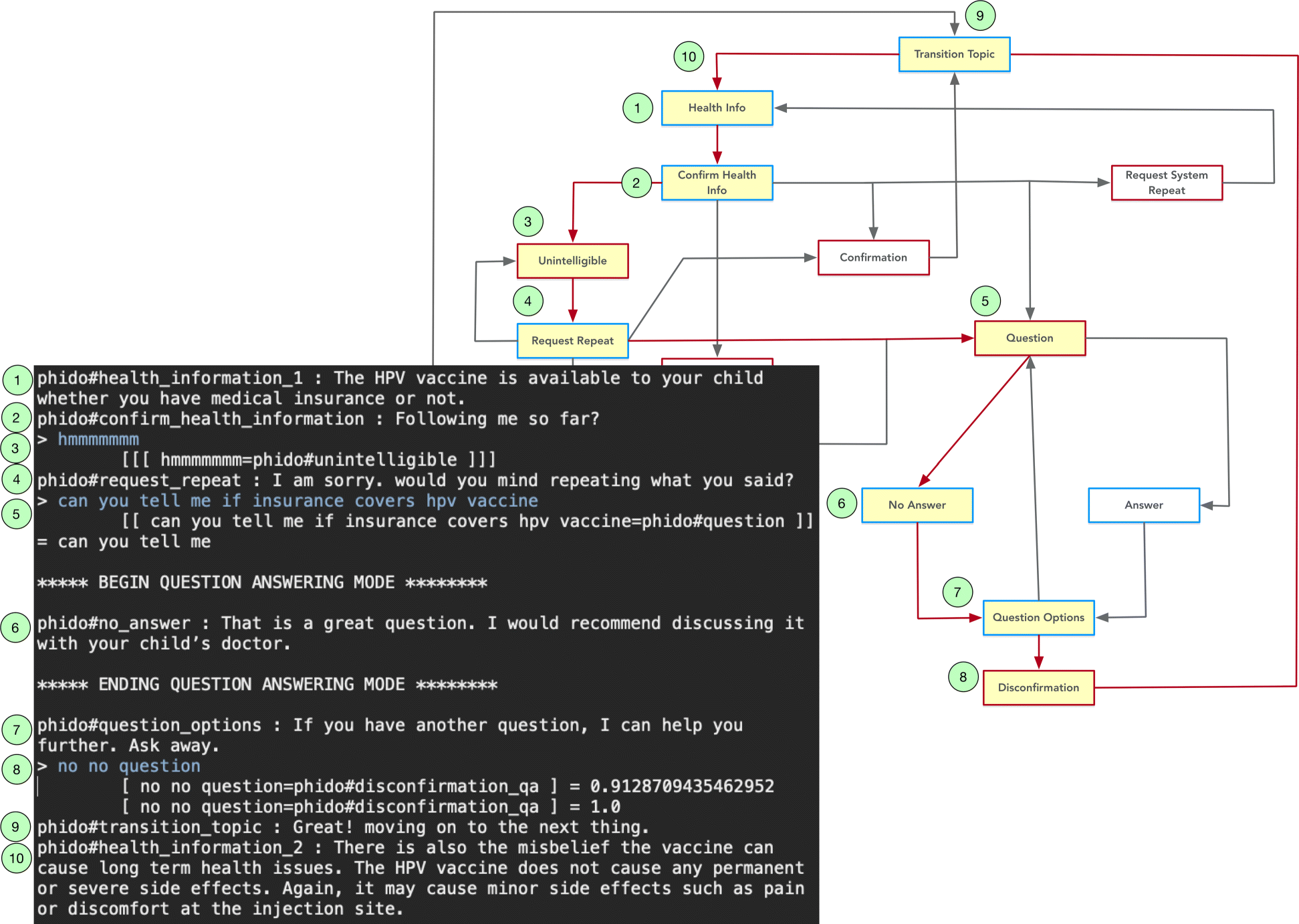1299x924 pixels.
Task: Select the Answer box
Action: pyautogui.click(x=1143, y=505)
